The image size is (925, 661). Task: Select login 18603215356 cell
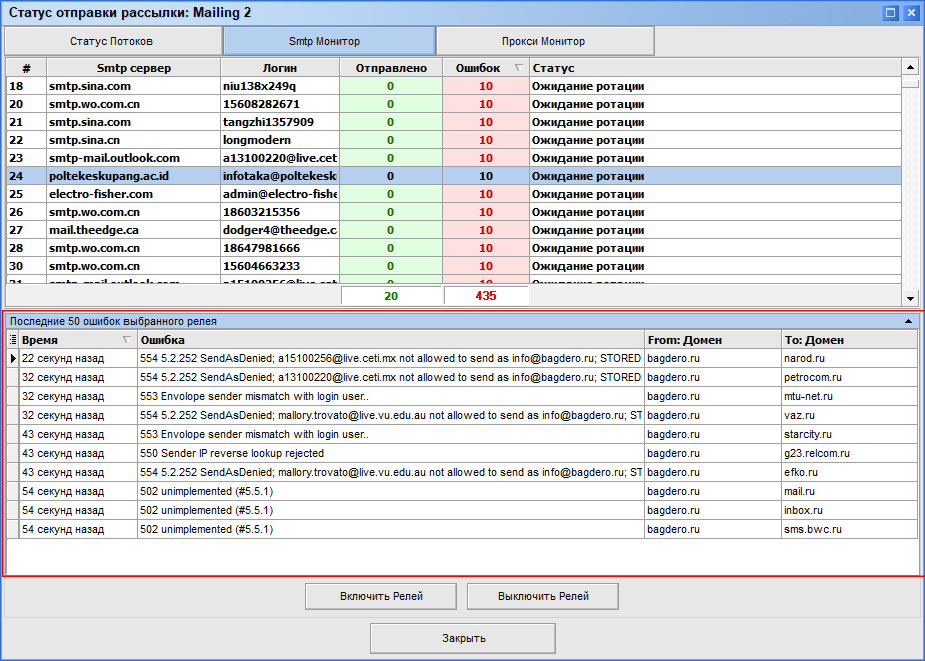(x=280, y=212)
